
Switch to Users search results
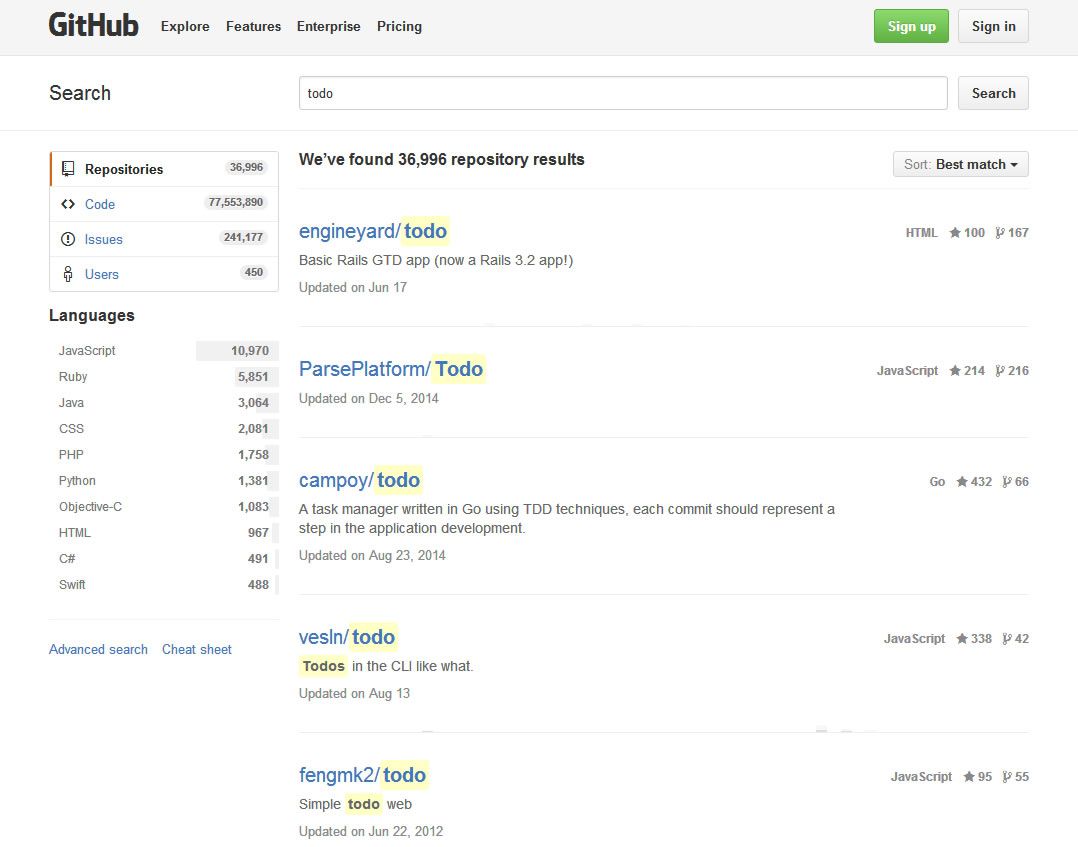164,274
